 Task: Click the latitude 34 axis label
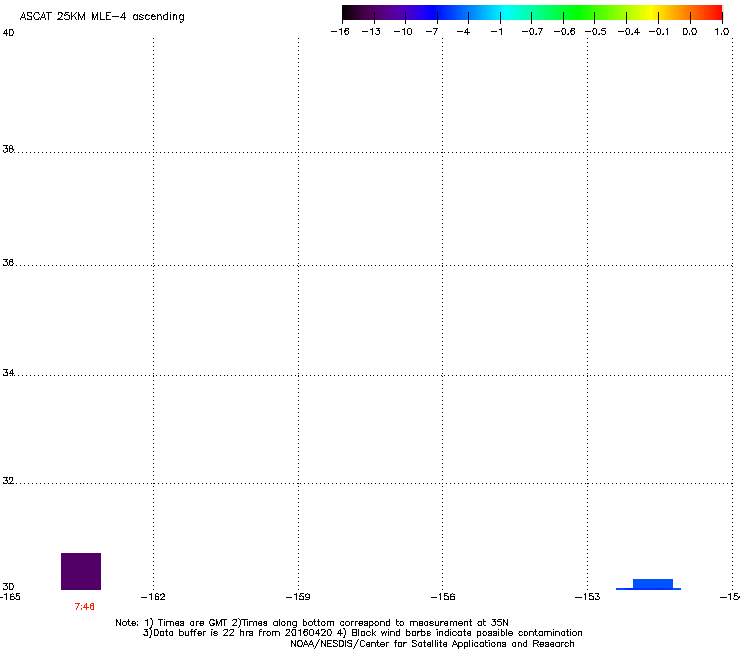(x=8, y=373)
